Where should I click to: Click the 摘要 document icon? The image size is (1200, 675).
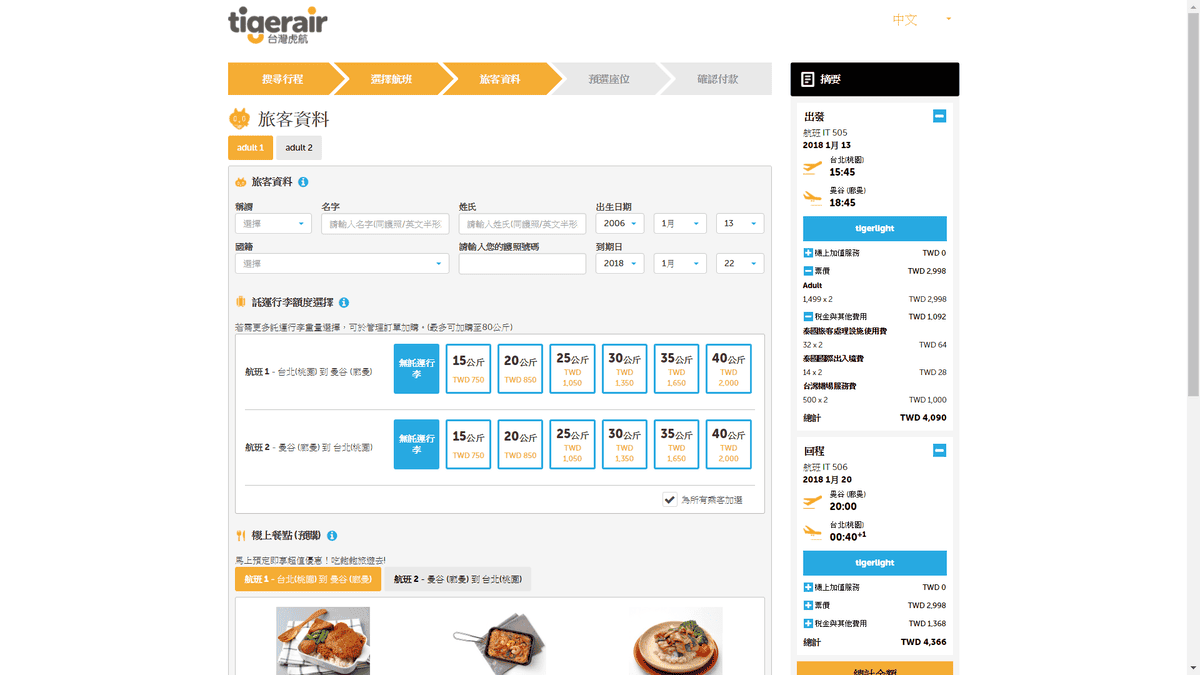[808, 79]
